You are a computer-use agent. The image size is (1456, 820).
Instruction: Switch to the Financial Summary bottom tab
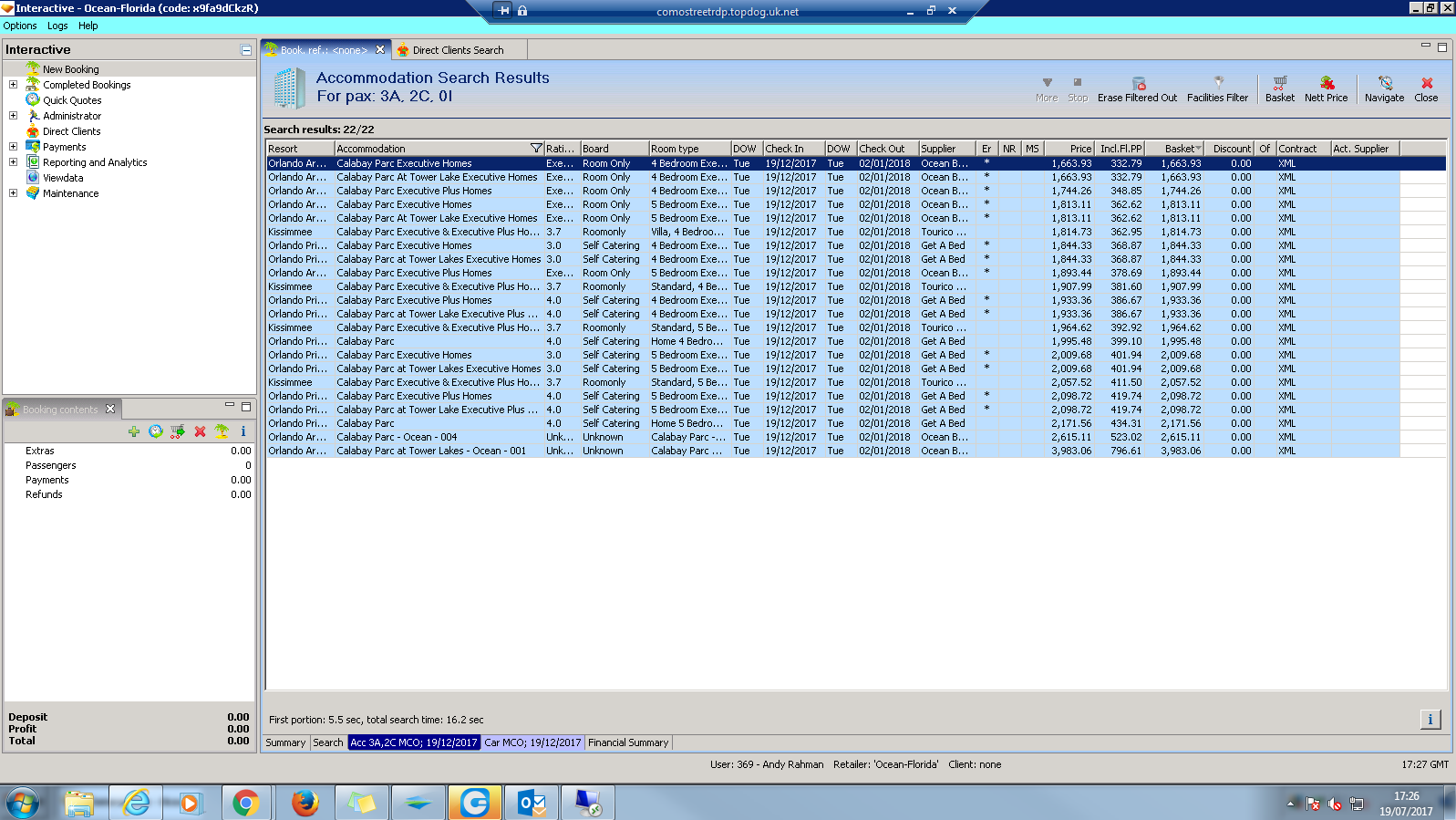628,742
